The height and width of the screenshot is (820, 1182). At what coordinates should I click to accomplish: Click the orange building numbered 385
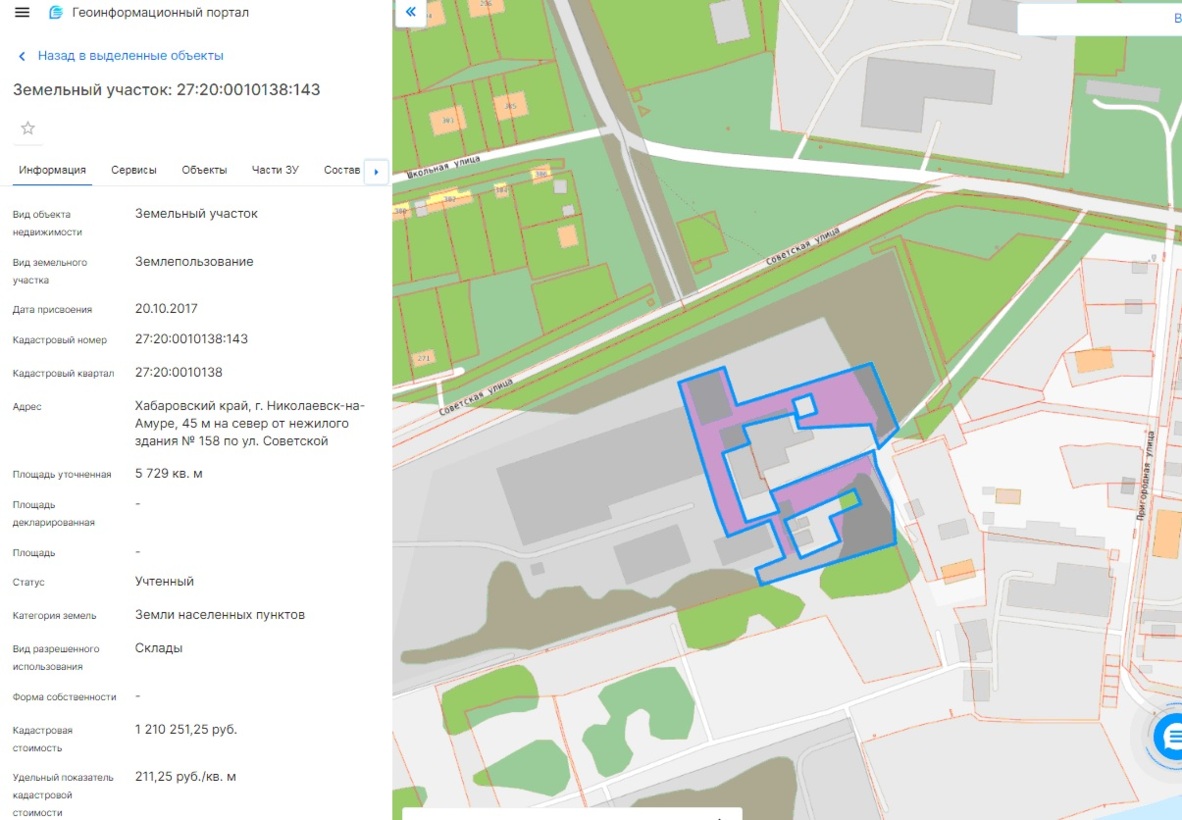[x=510, y=106]
